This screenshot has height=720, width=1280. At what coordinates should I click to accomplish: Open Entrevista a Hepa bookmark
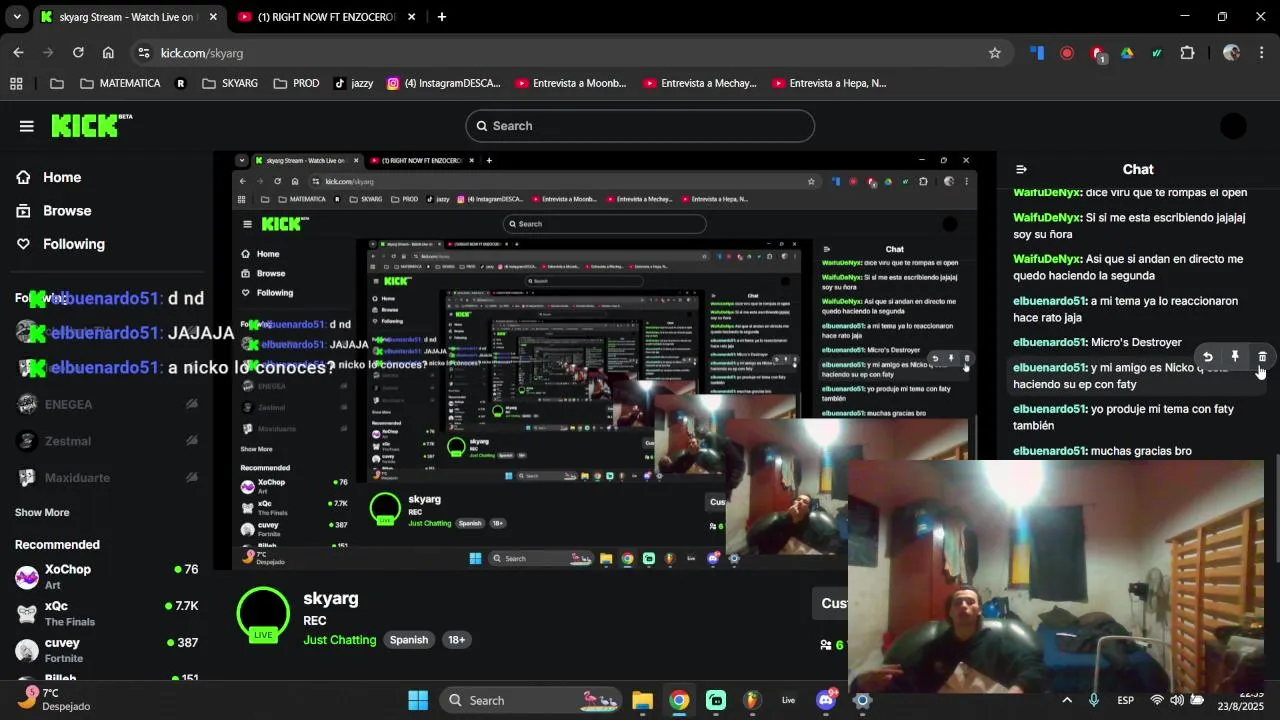tap(827, 83)
